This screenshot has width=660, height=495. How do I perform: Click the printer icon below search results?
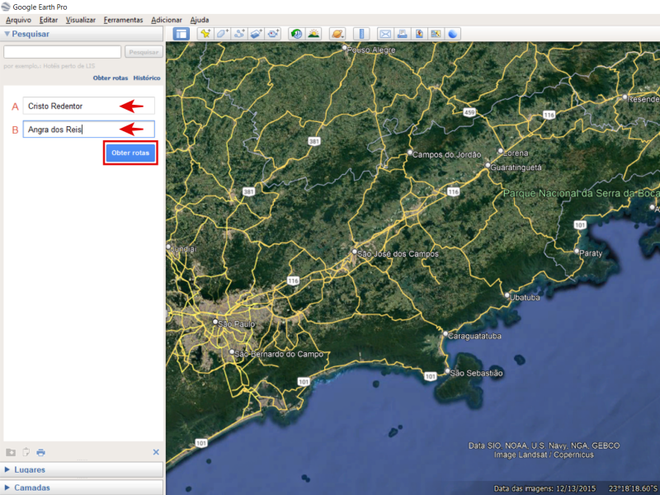41,452
